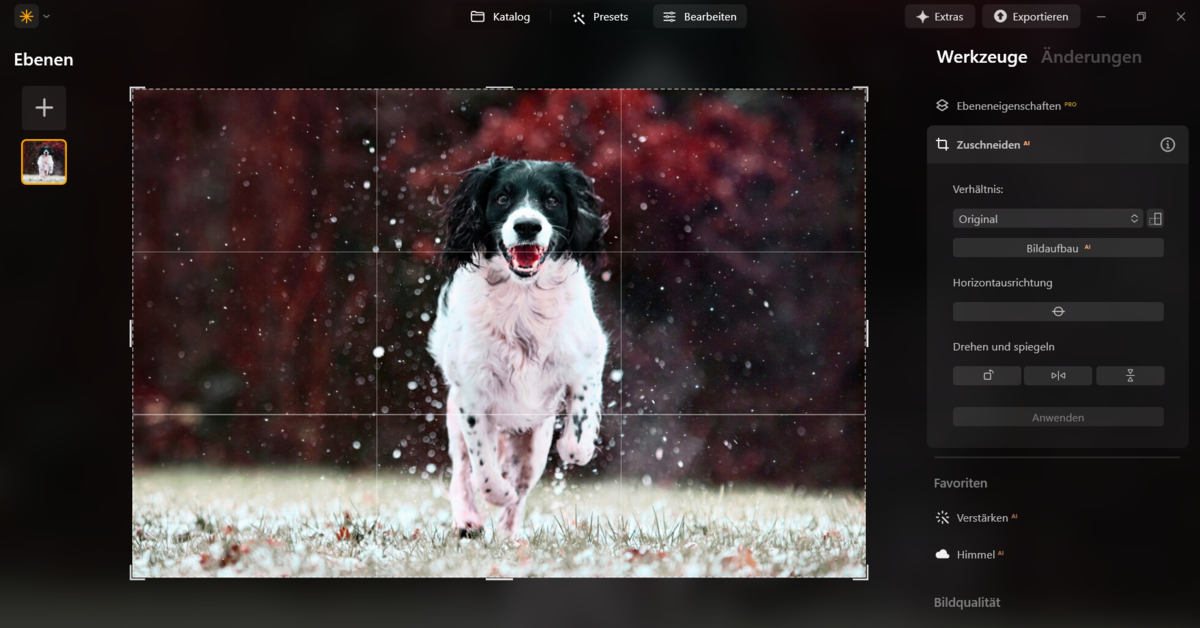Click the Bildaufbau AI button
1200x628 pixels.
coord(1057,247)
